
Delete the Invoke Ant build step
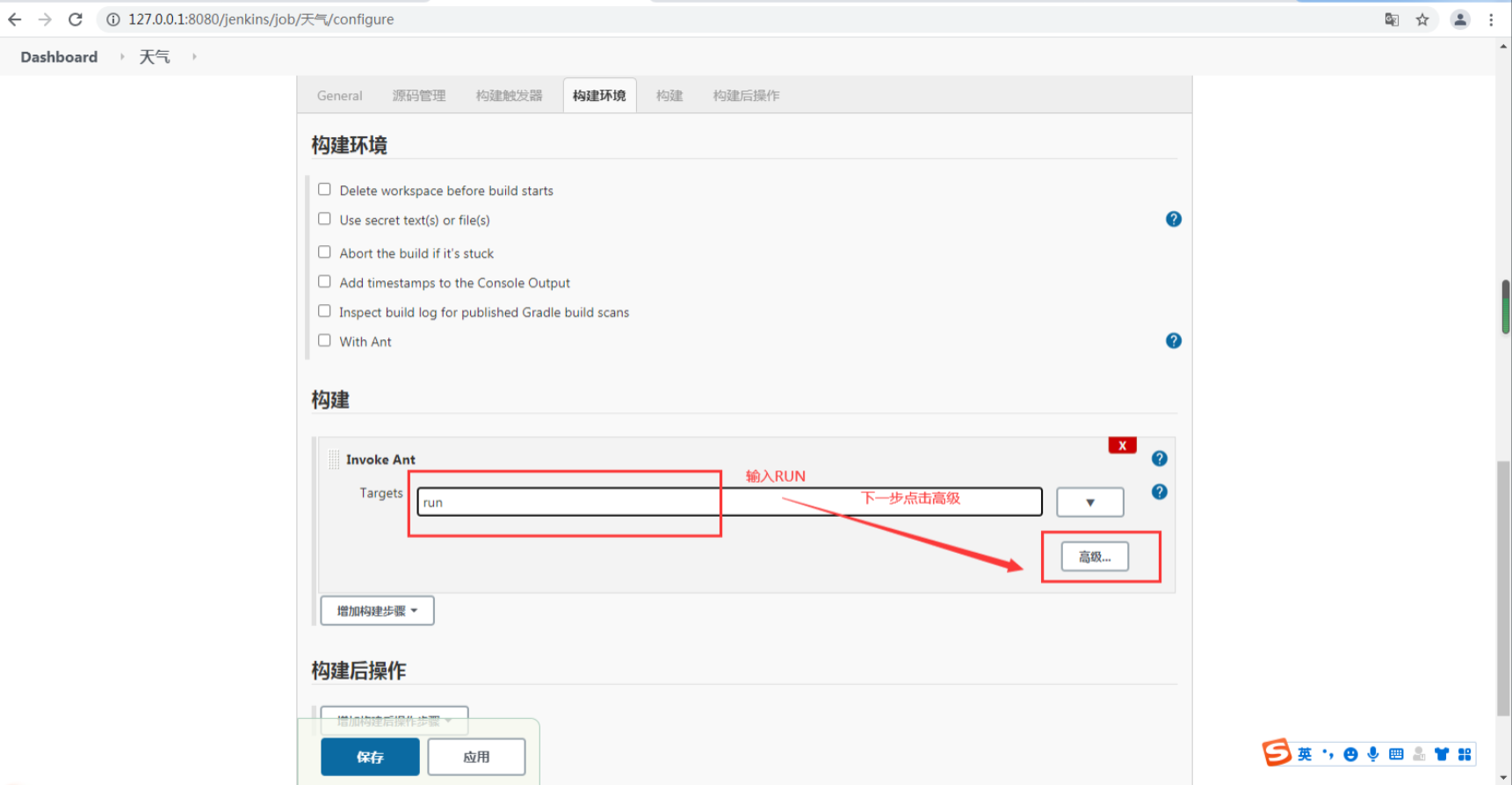pos(1123,446)
